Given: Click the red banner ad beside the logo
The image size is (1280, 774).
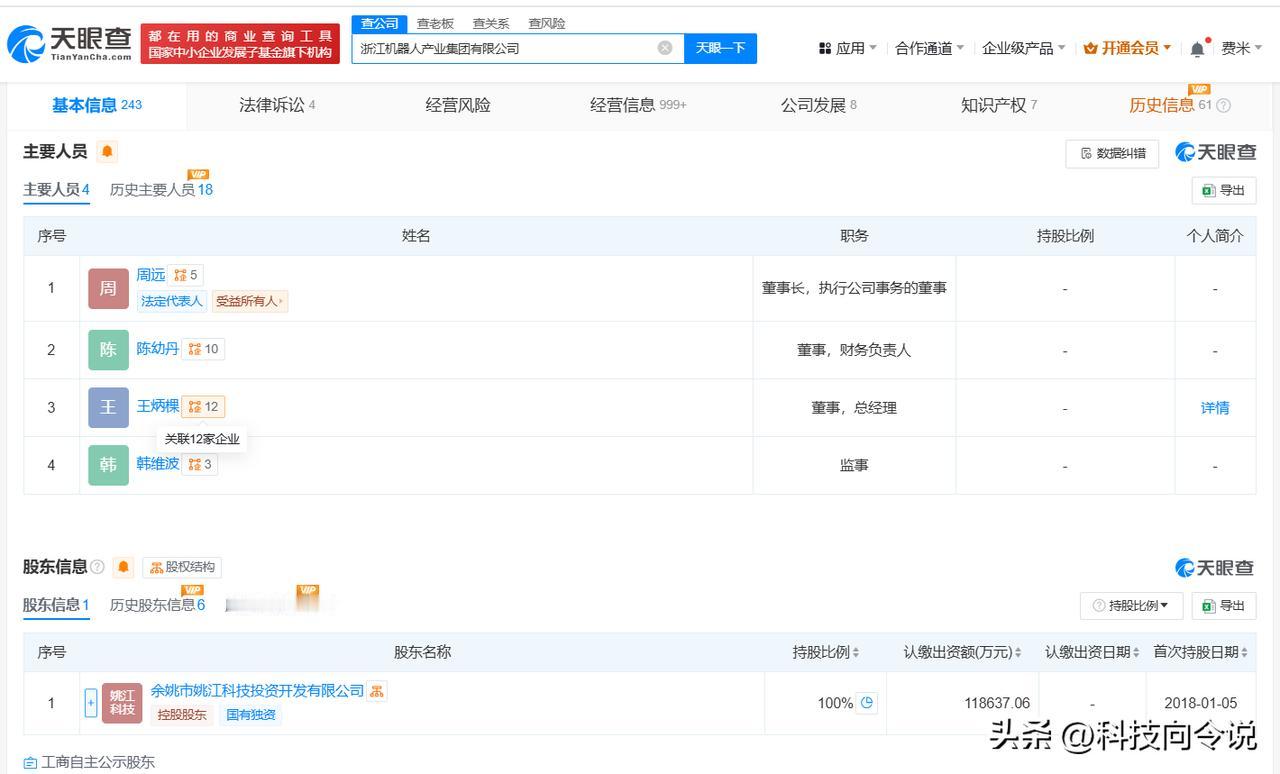Looking at the screenshot, I should (240, 44).
